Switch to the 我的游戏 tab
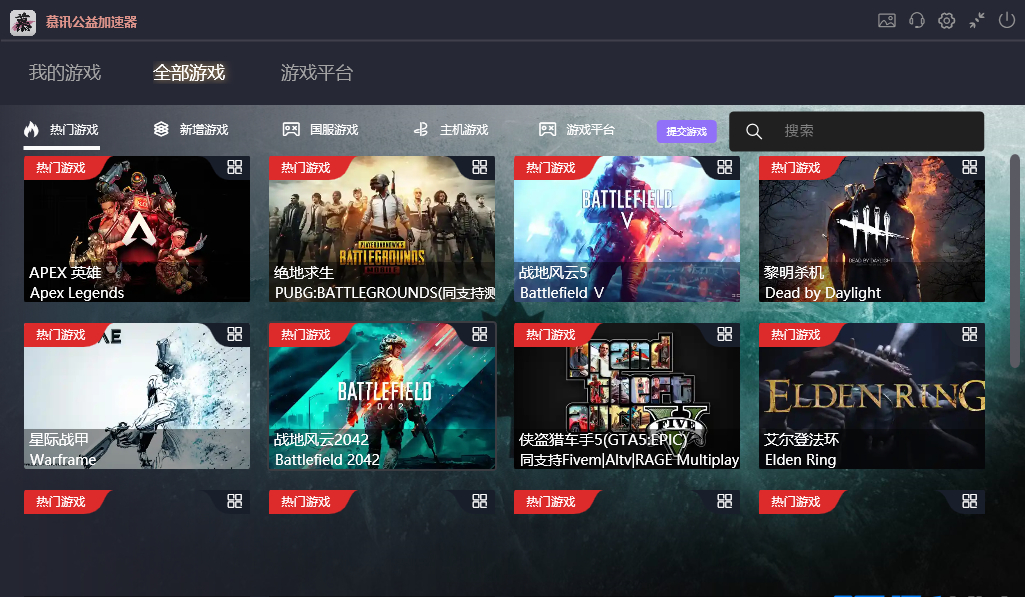This screenshot has width=1025, height=597. pos(65,73)
